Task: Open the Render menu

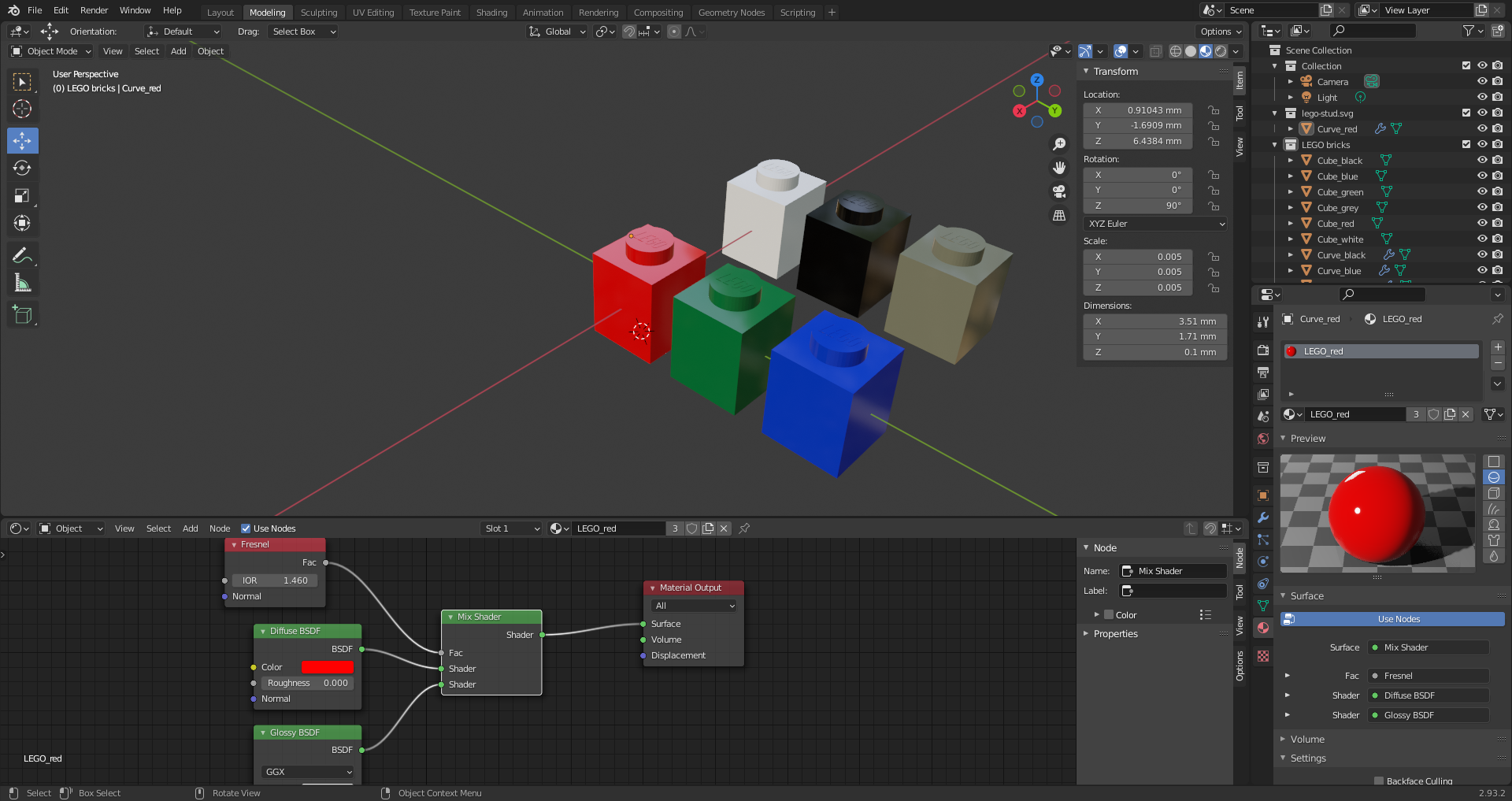Action: [94, 10]
